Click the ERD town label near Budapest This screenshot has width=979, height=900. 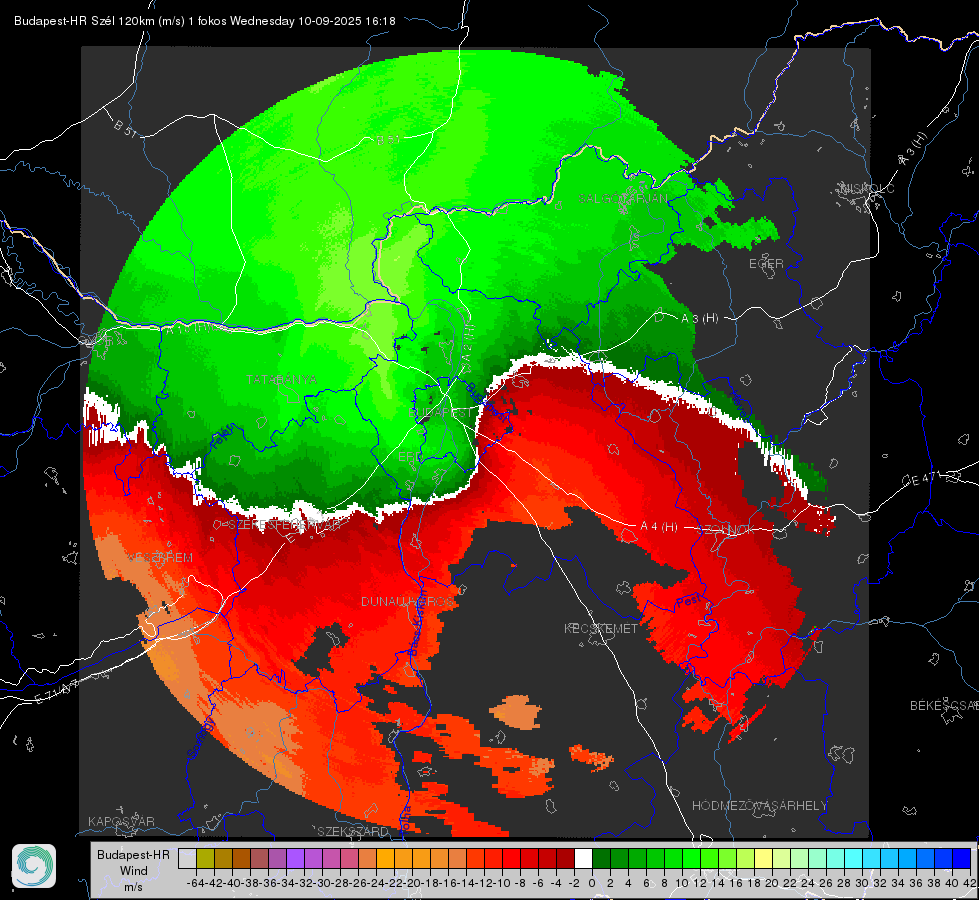pyautogui.click(x=410, y=457)
